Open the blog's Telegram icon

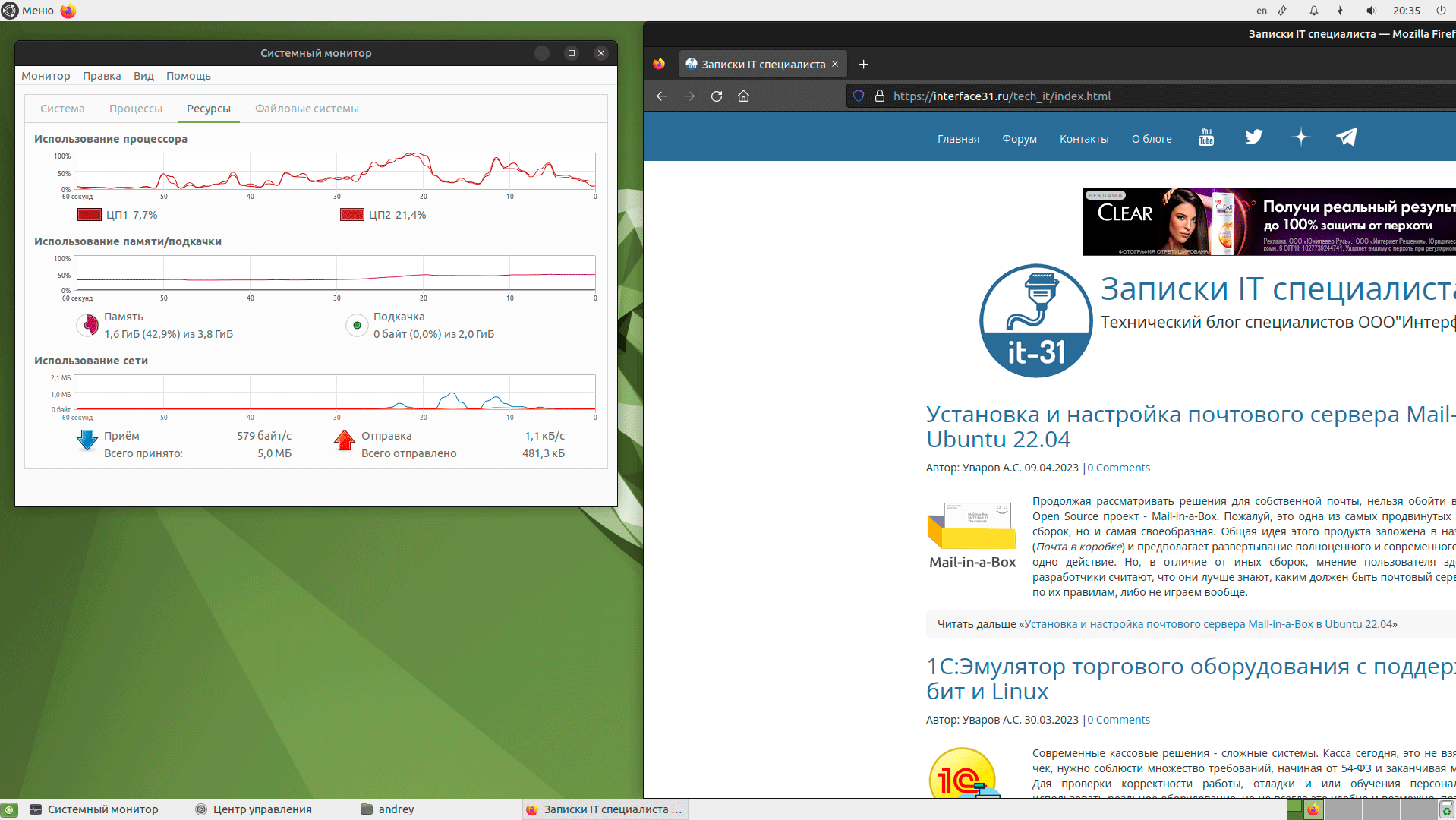1347,137
